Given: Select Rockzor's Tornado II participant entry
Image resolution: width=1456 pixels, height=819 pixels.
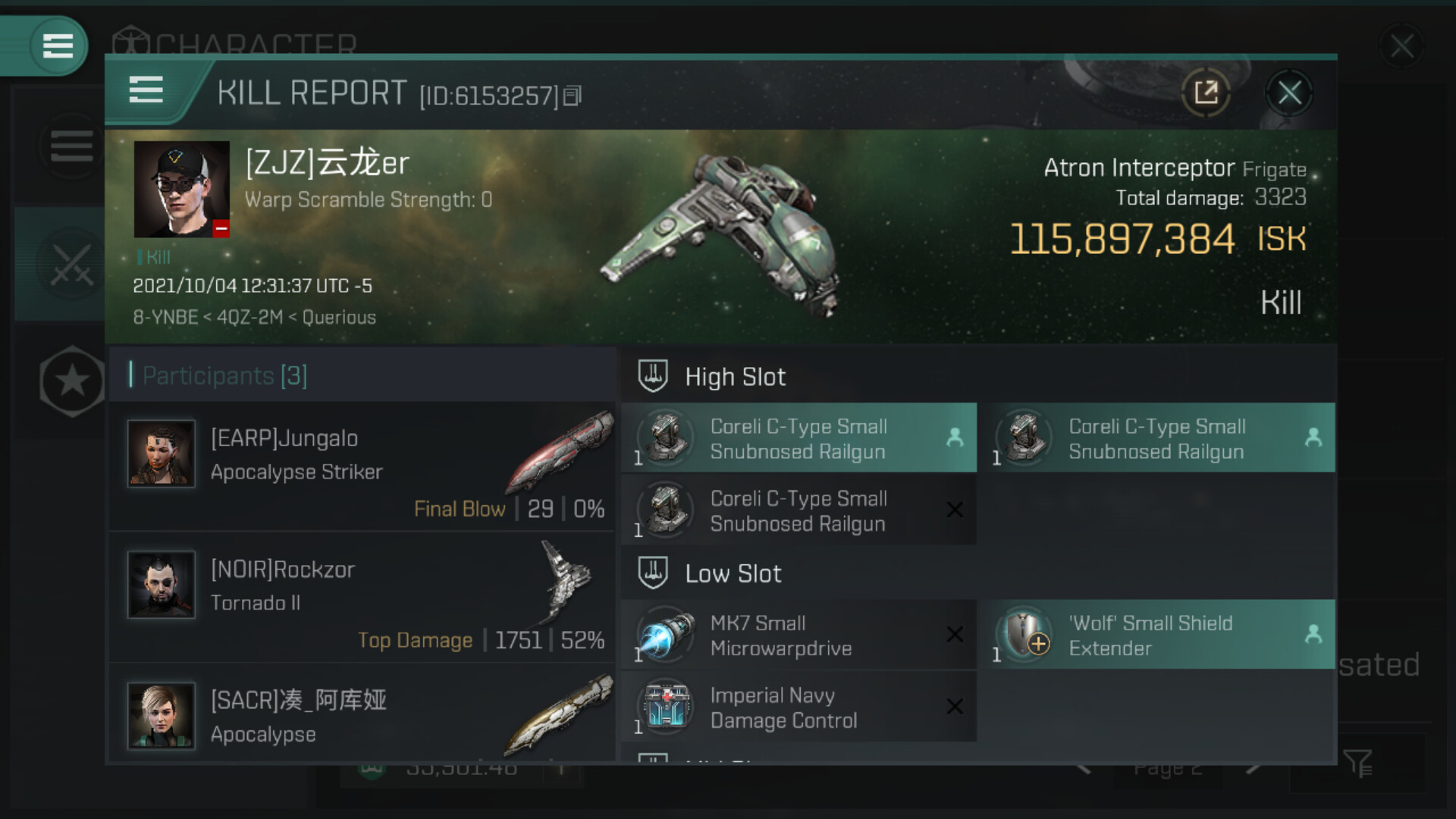Looking at the screenshot, I should [362, 596].
